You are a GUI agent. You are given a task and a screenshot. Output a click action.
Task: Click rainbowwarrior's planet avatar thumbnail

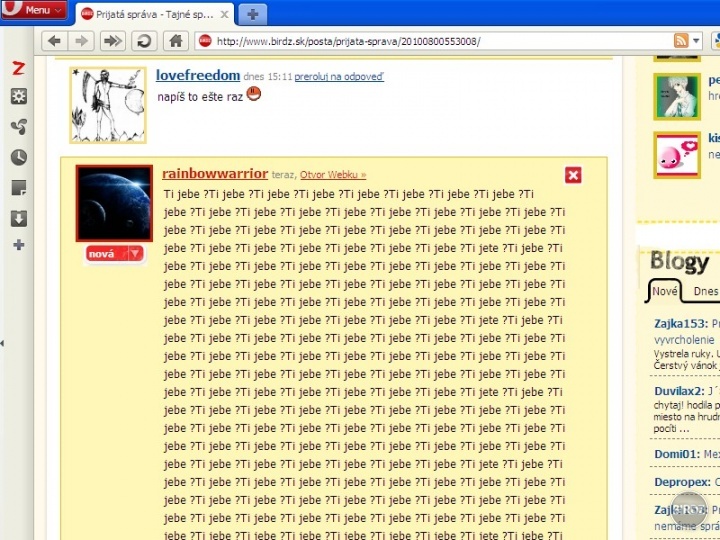pyautogui.click(x=114, y=204)
